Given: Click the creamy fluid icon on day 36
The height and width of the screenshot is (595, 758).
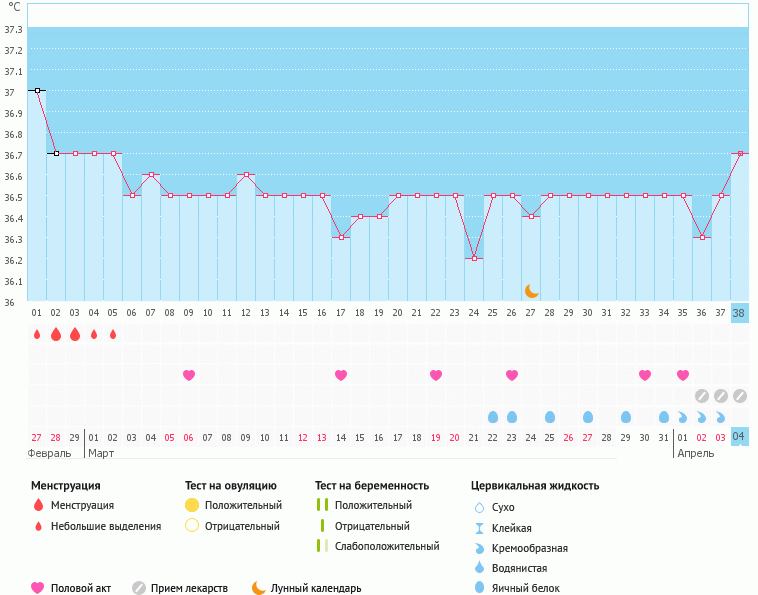Looking at the screenshot, I should coord(702,416).
